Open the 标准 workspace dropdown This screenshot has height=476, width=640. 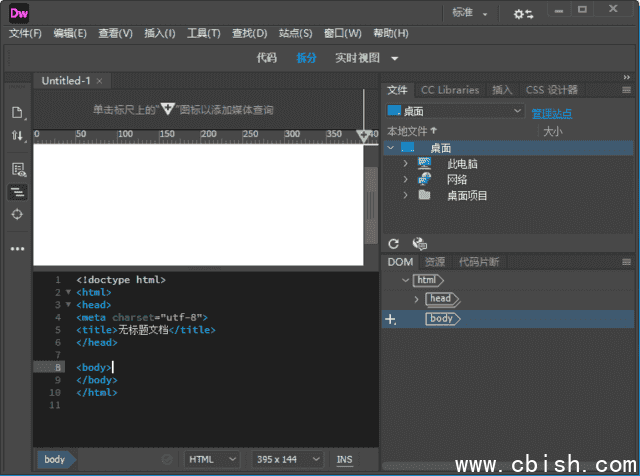click(x=470, y=13)
